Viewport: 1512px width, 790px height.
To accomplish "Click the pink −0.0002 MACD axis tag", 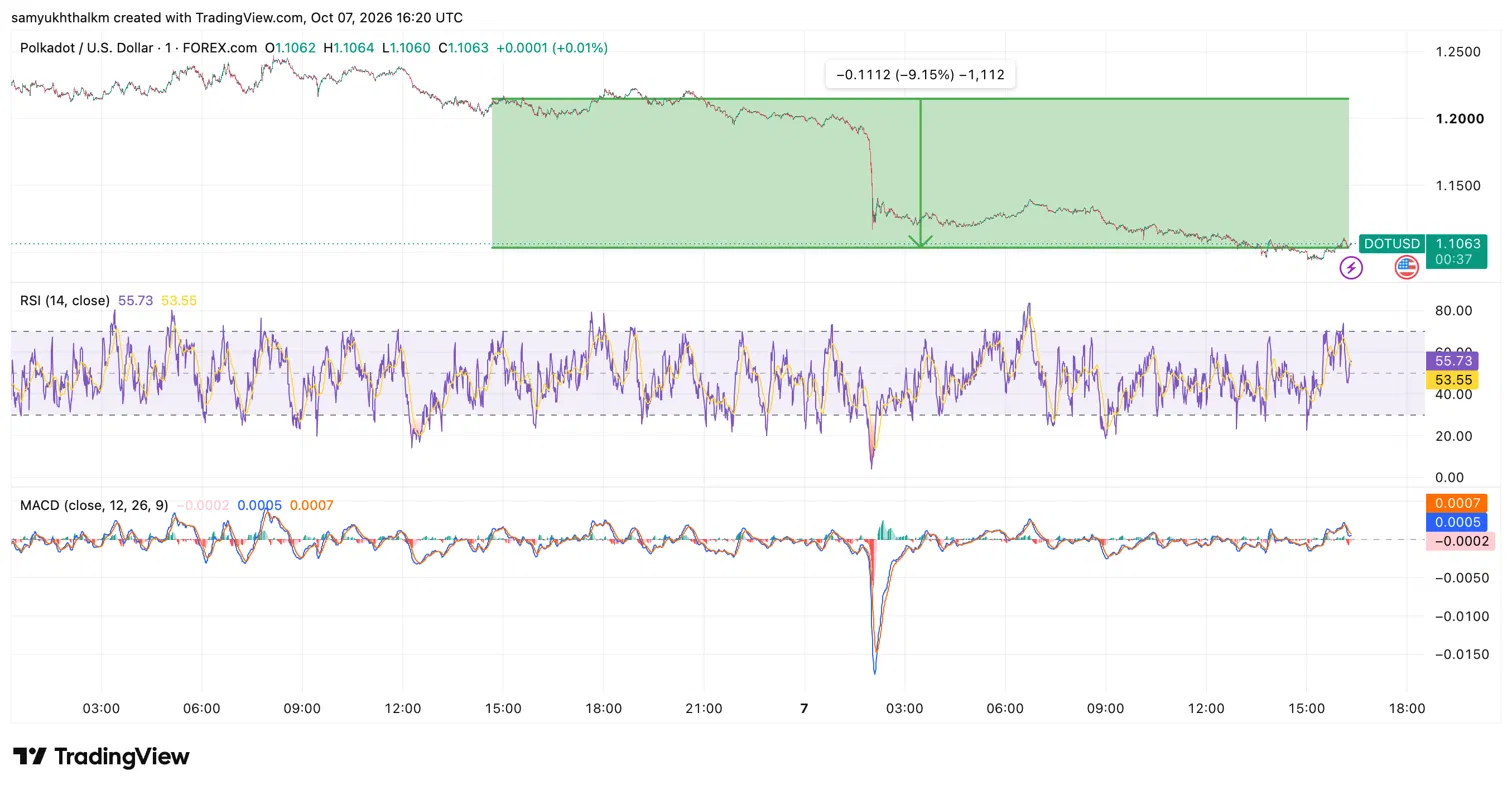I will click(1461, 541).
